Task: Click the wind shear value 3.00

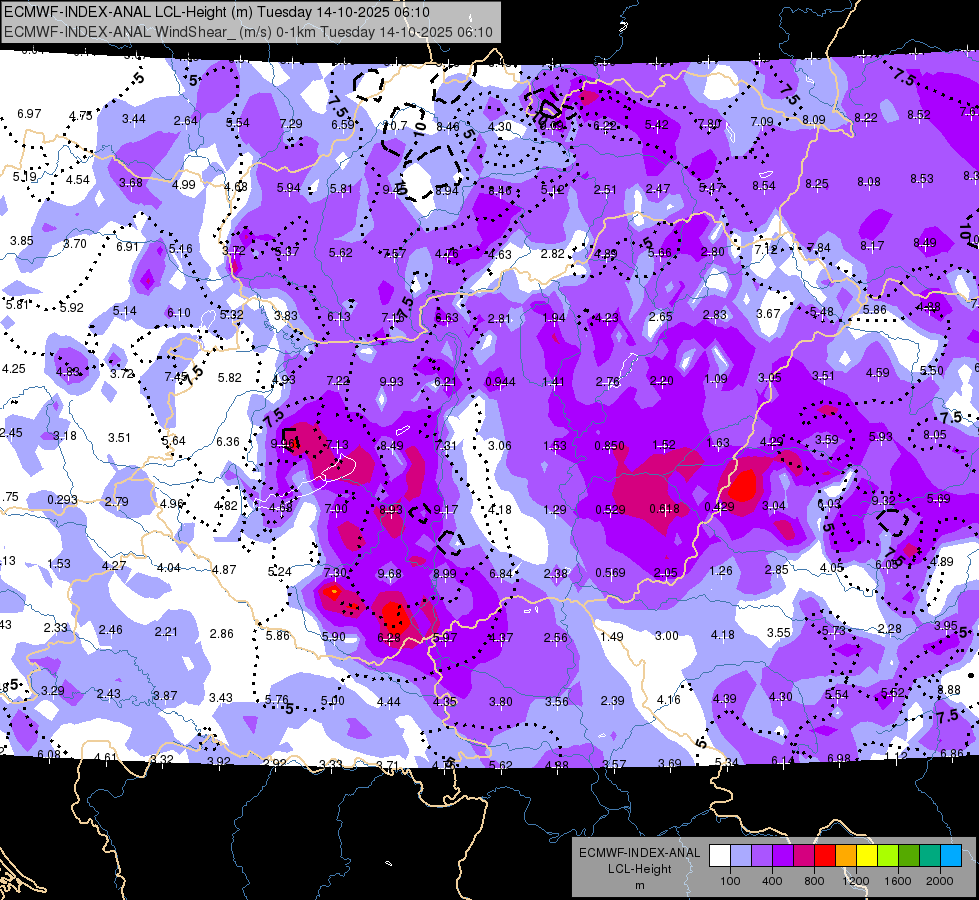Action: point(666,635)
